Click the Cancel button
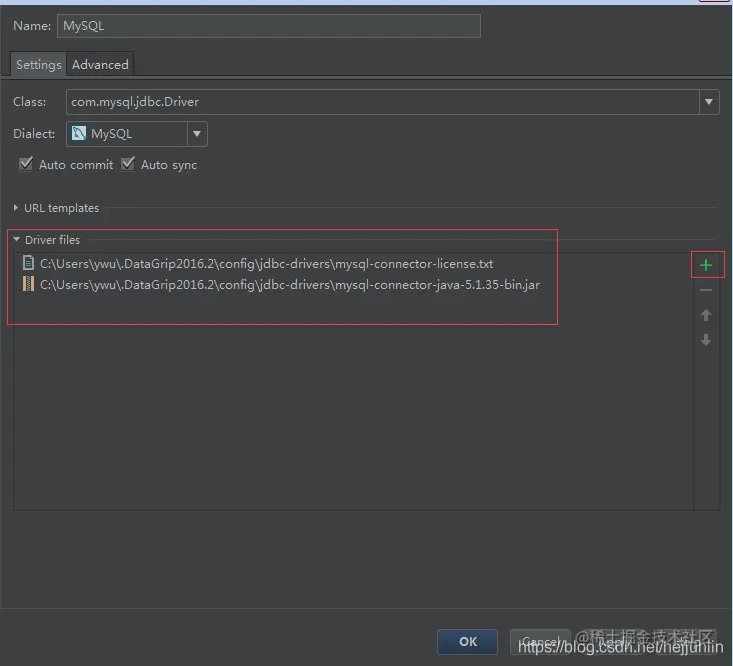The height and width of the screenshot is (666, 733). coord(540,642)
